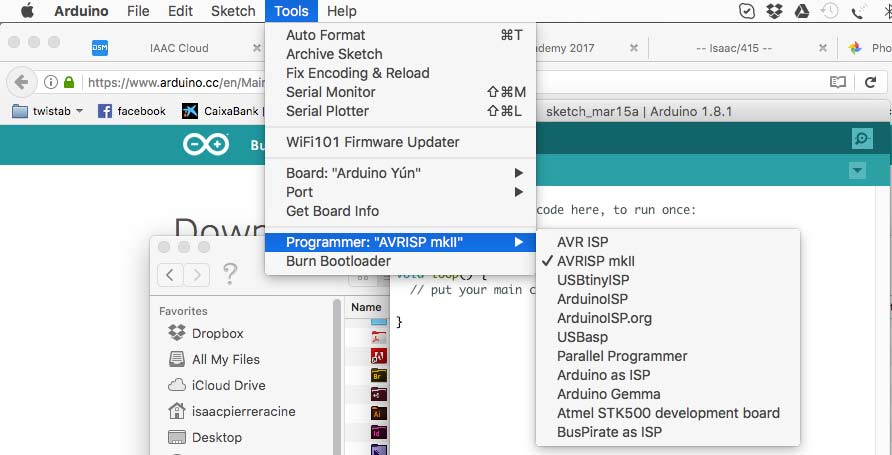The height and width of the screenshot is (455, 892).
Task: Open Dropbox in Finder sidebar
Action: tap(206, 333)
